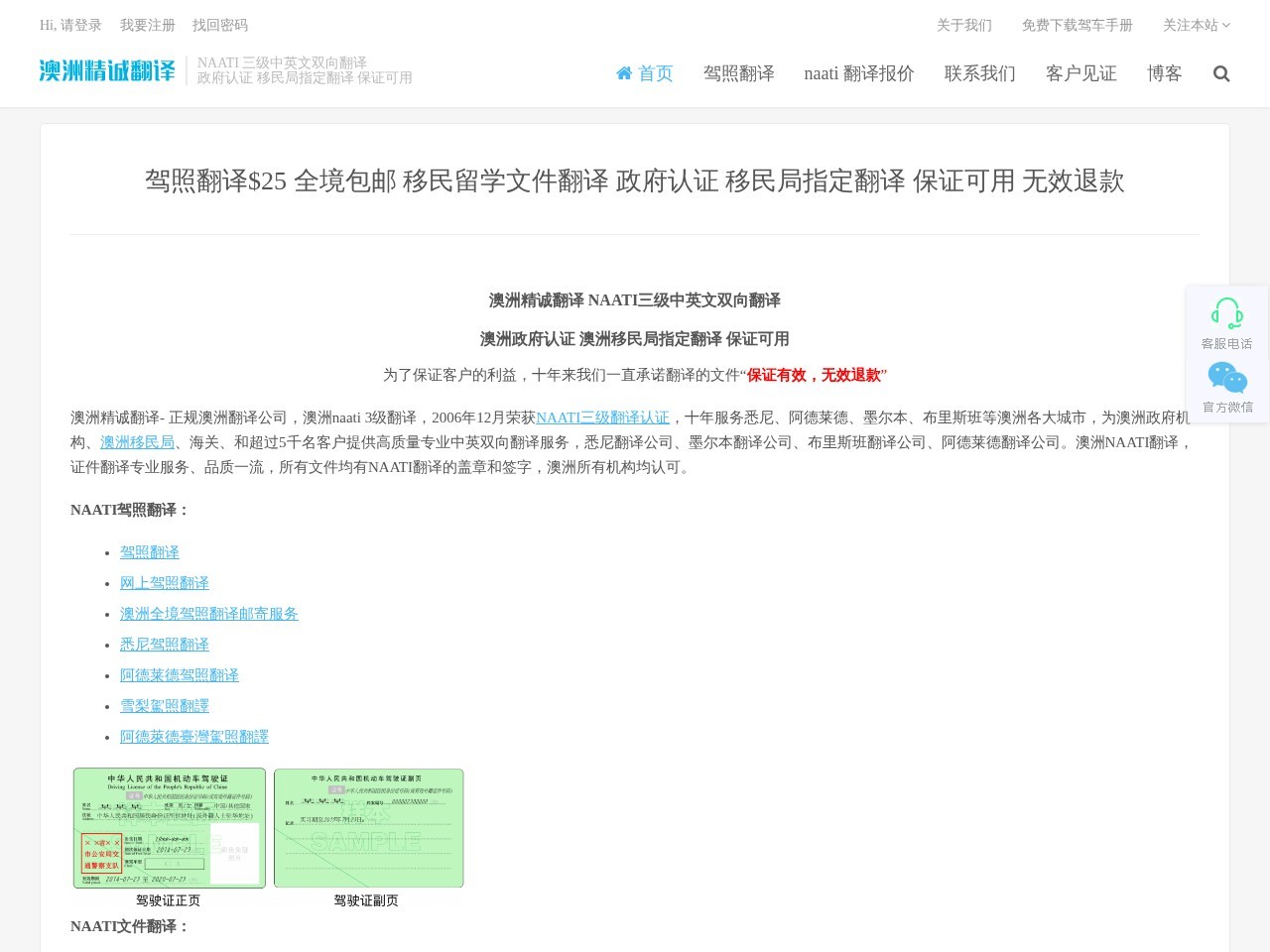Image resolution: width=1270 pixels, height=952 pixels.
Task: Open the 阿德莱德驾照翻译 link
Action: [x=180, y=675]
